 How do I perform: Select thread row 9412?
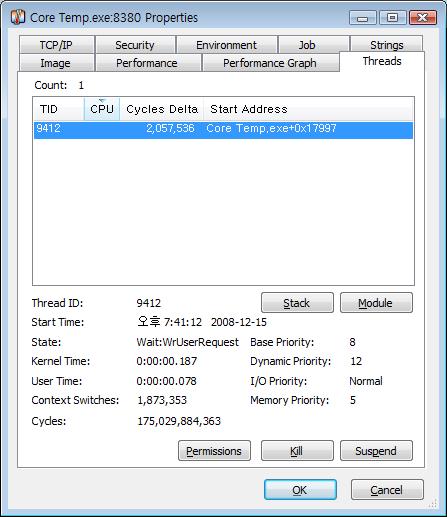(x=223, y=130)
